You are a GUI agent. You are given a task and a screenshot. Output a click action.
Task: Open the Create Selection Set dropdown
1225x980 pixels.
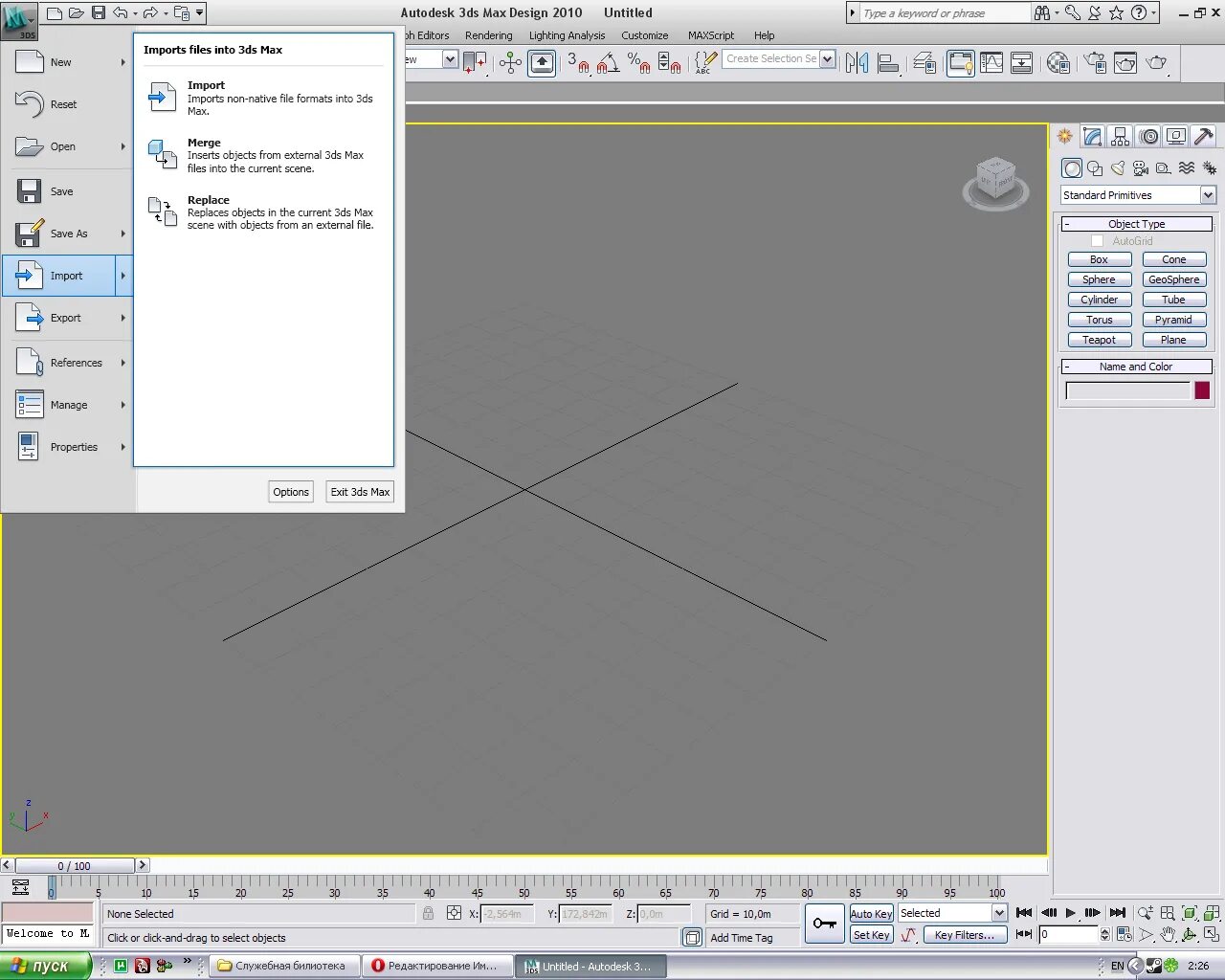(779, 59)
